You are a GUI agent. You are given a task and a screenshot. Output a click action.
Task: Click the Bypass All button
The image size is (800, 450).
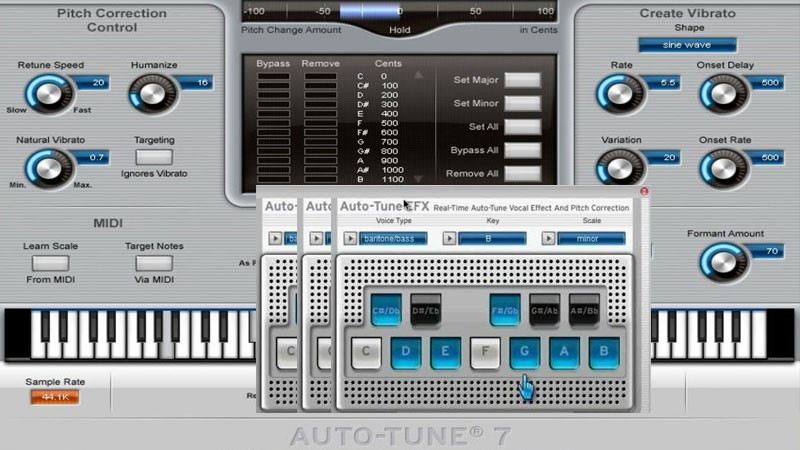click(x=523, y=151)
